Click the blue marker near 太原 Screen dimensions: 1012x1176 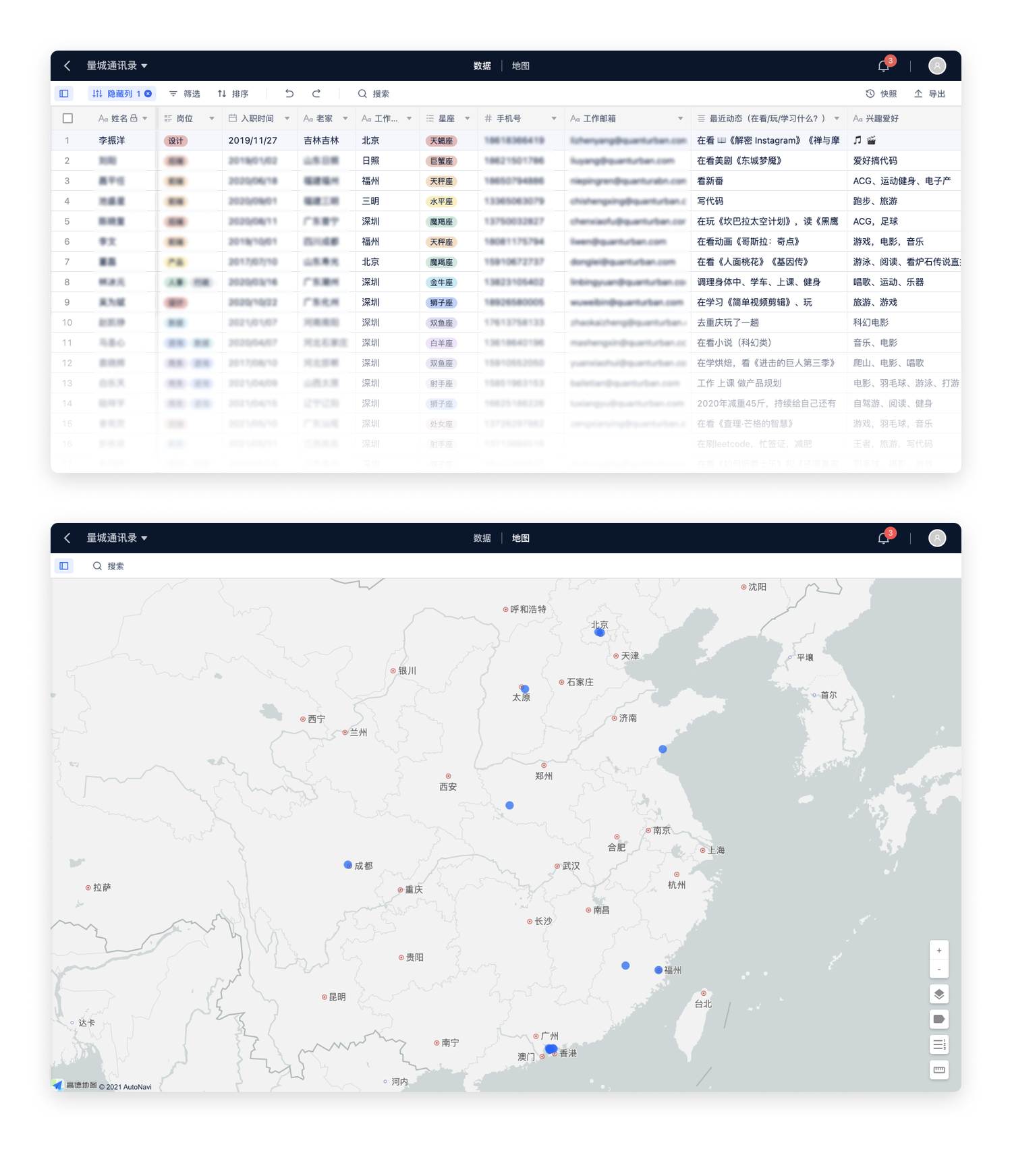coord(525,689)
